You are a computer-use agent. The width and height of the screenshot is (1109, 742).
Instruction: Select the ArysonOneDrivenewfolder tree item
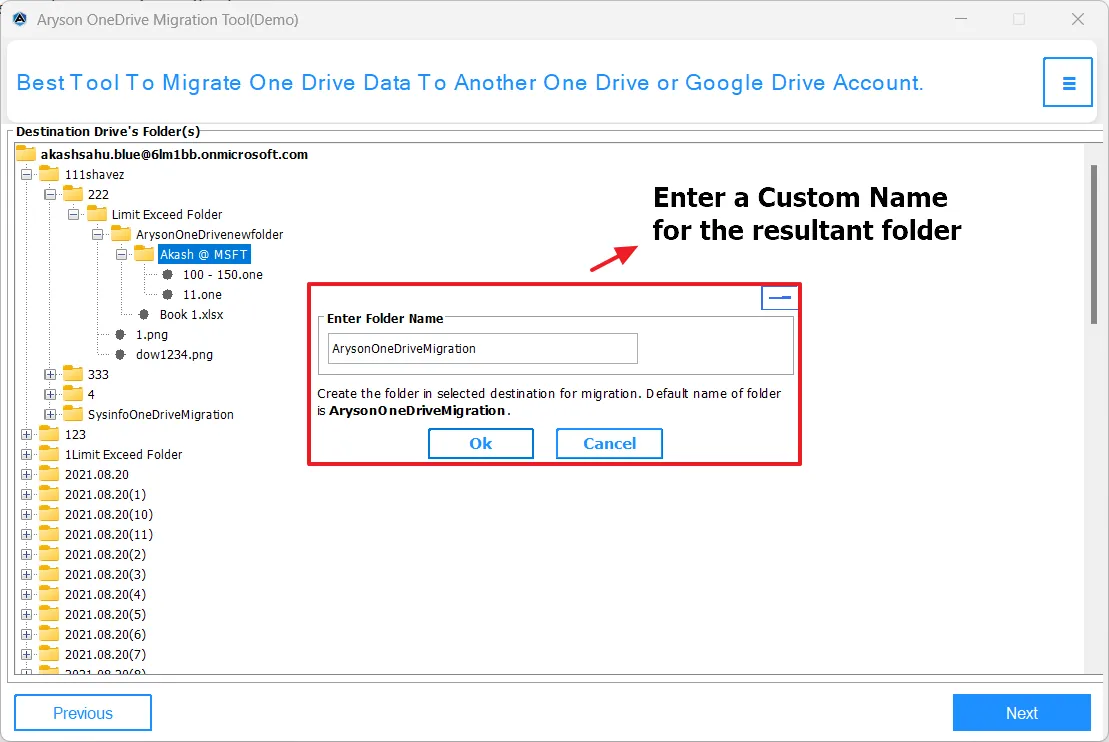pos(209,234)
